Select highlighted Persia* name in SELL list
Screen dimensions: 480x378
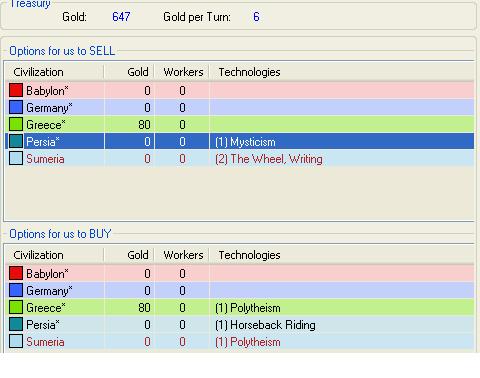tap(43, 142)
